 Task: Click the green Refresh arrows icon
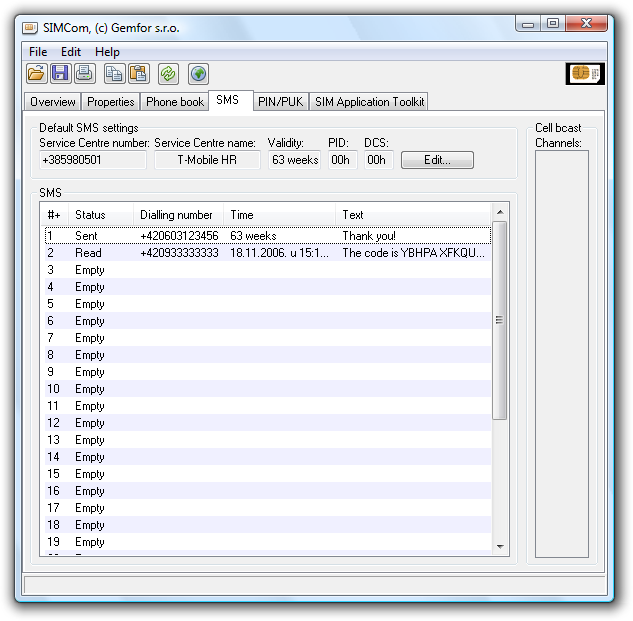(x=168, y=73)
